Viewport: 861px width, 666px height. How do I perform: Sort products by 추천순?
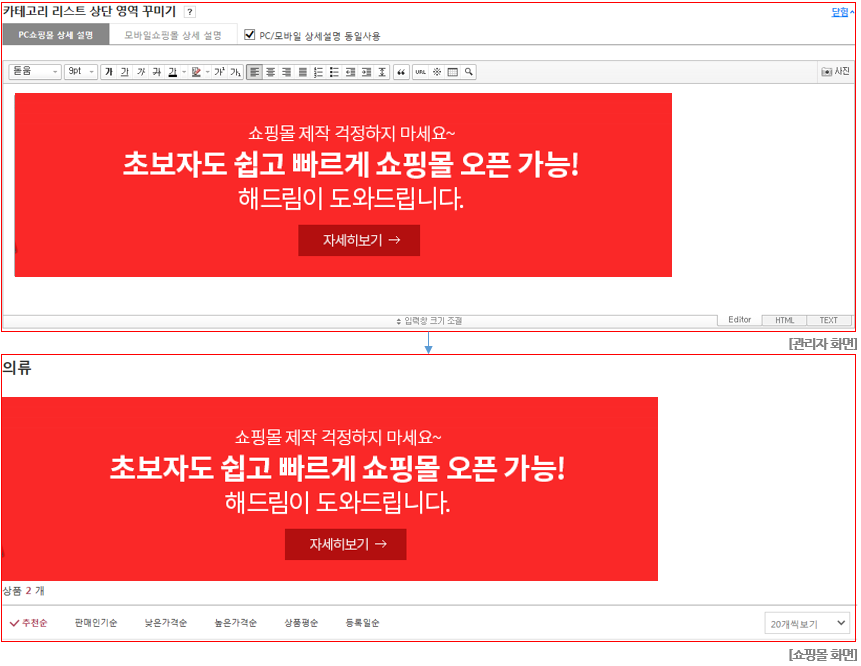pos(29,623)
